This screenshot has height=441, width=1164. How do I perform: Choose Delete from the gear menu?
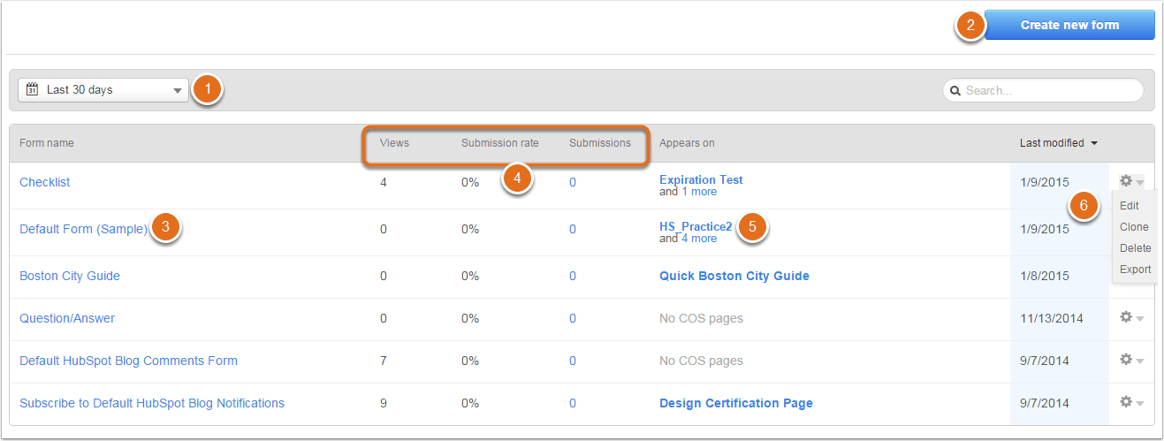(1135, 248)
